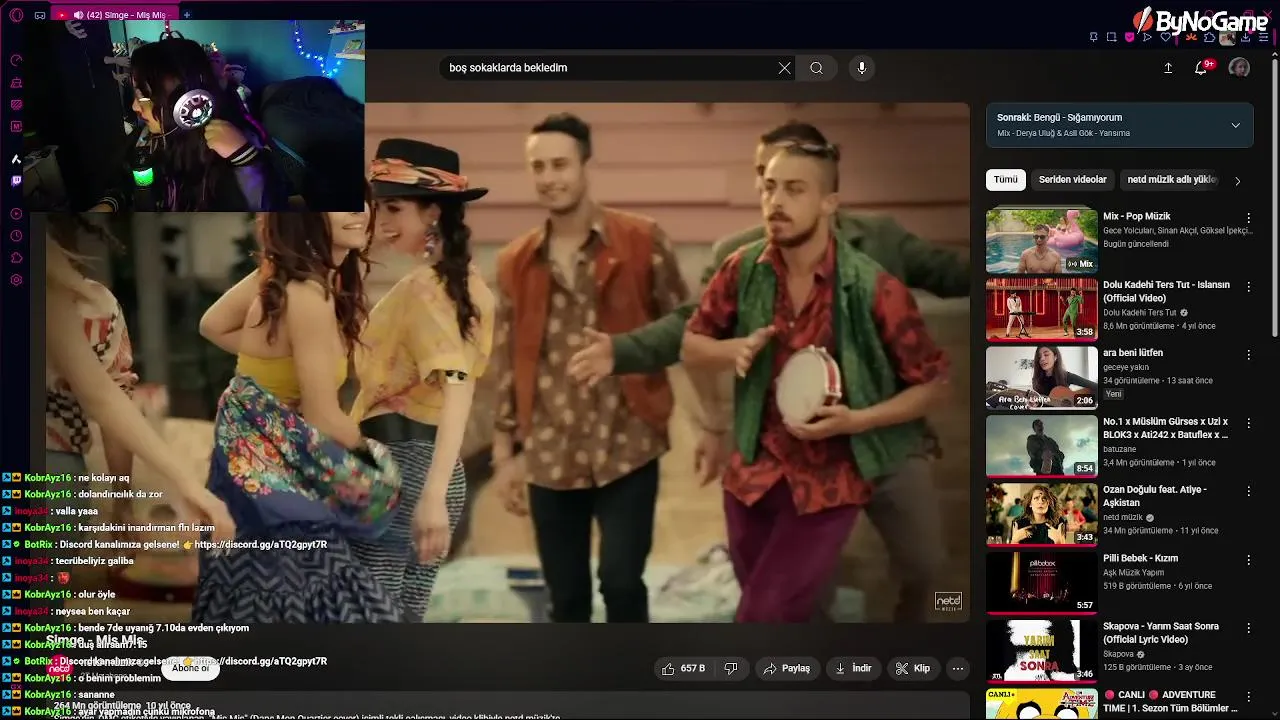Click the Klip button

tap(913, 668)
